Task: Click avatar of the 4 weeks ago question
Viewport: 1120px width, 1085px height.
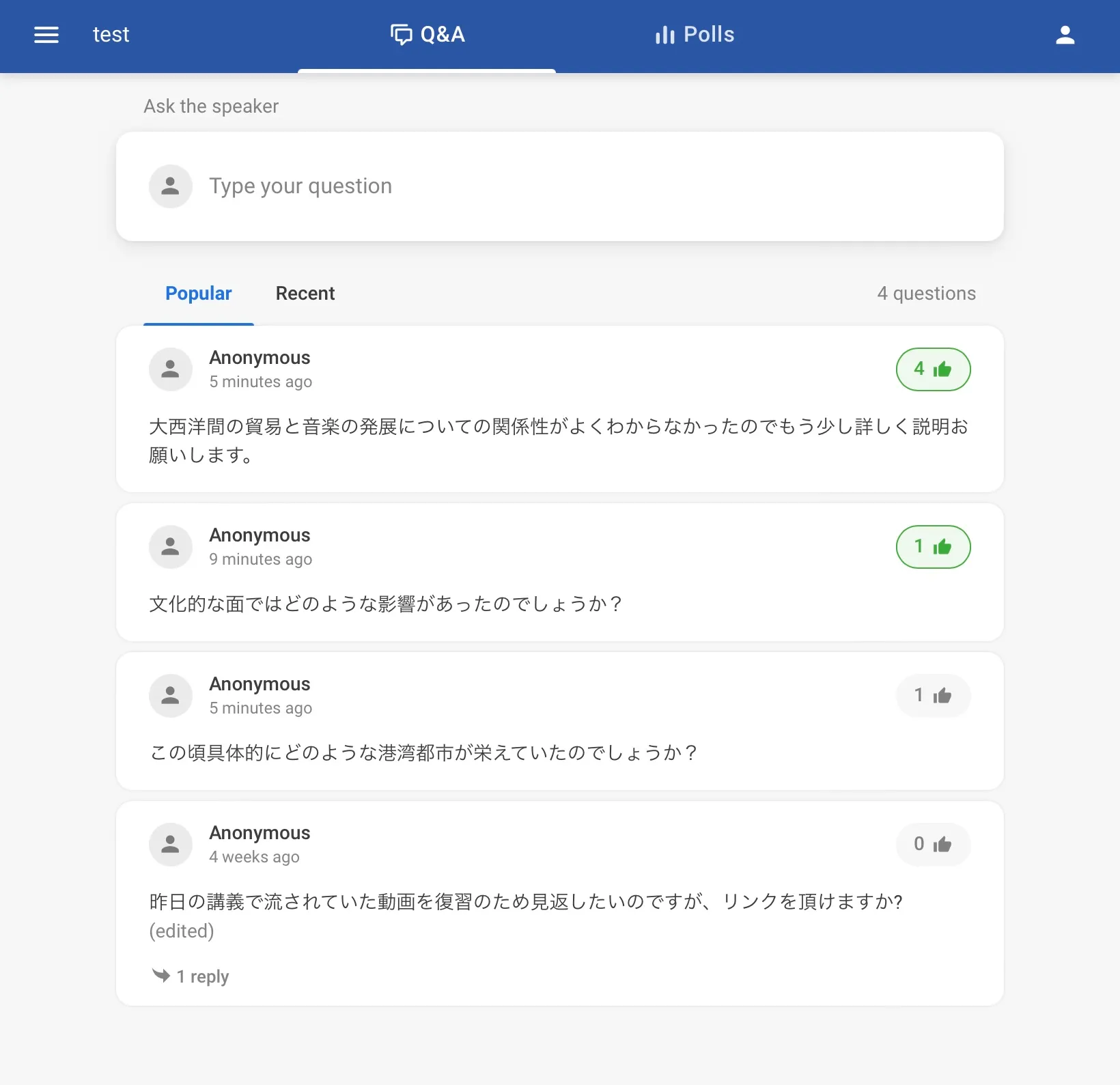Action: [170, 845]
